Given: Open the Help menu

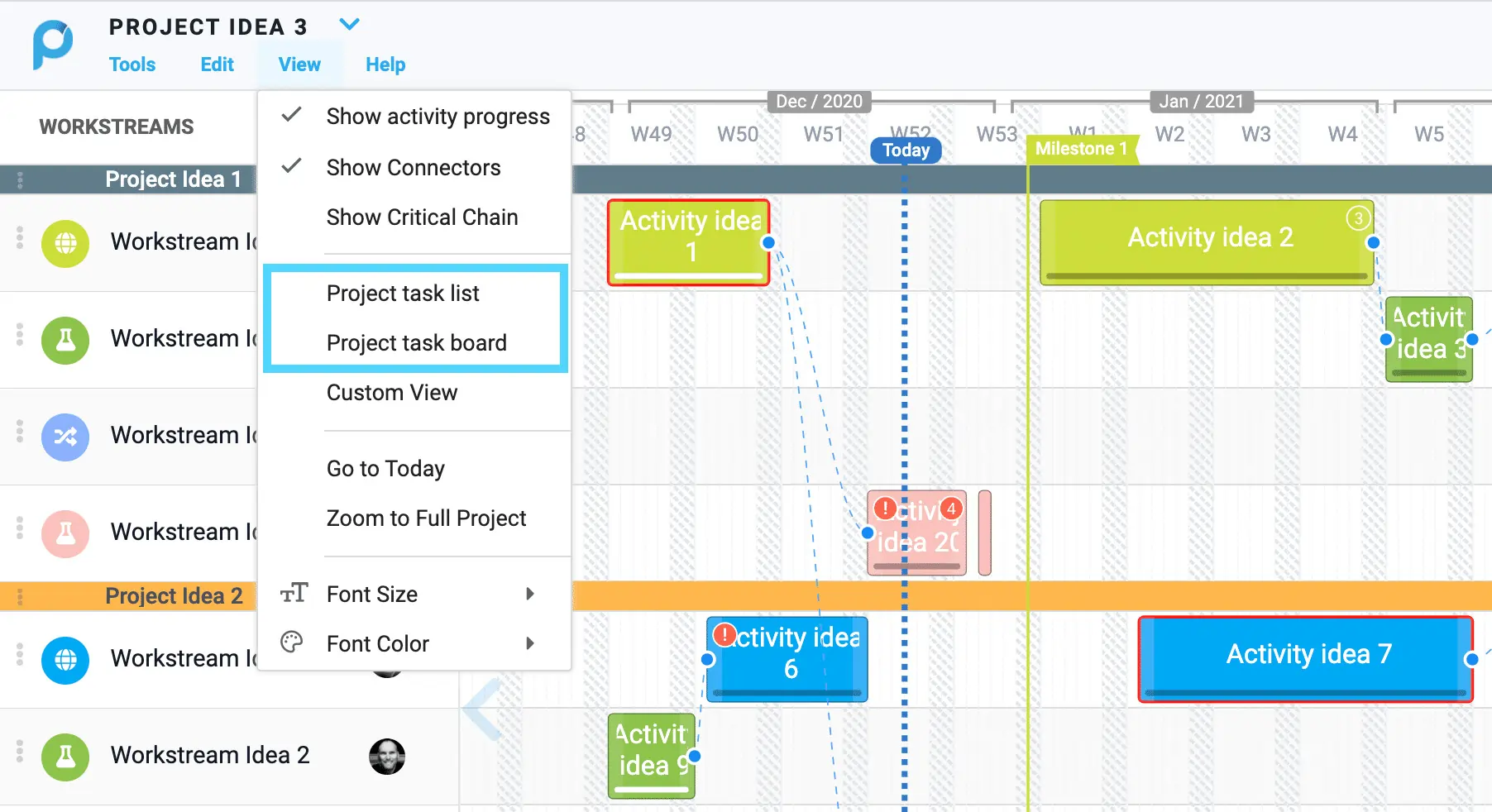Looking at the screenshot, I should (385, 64).
